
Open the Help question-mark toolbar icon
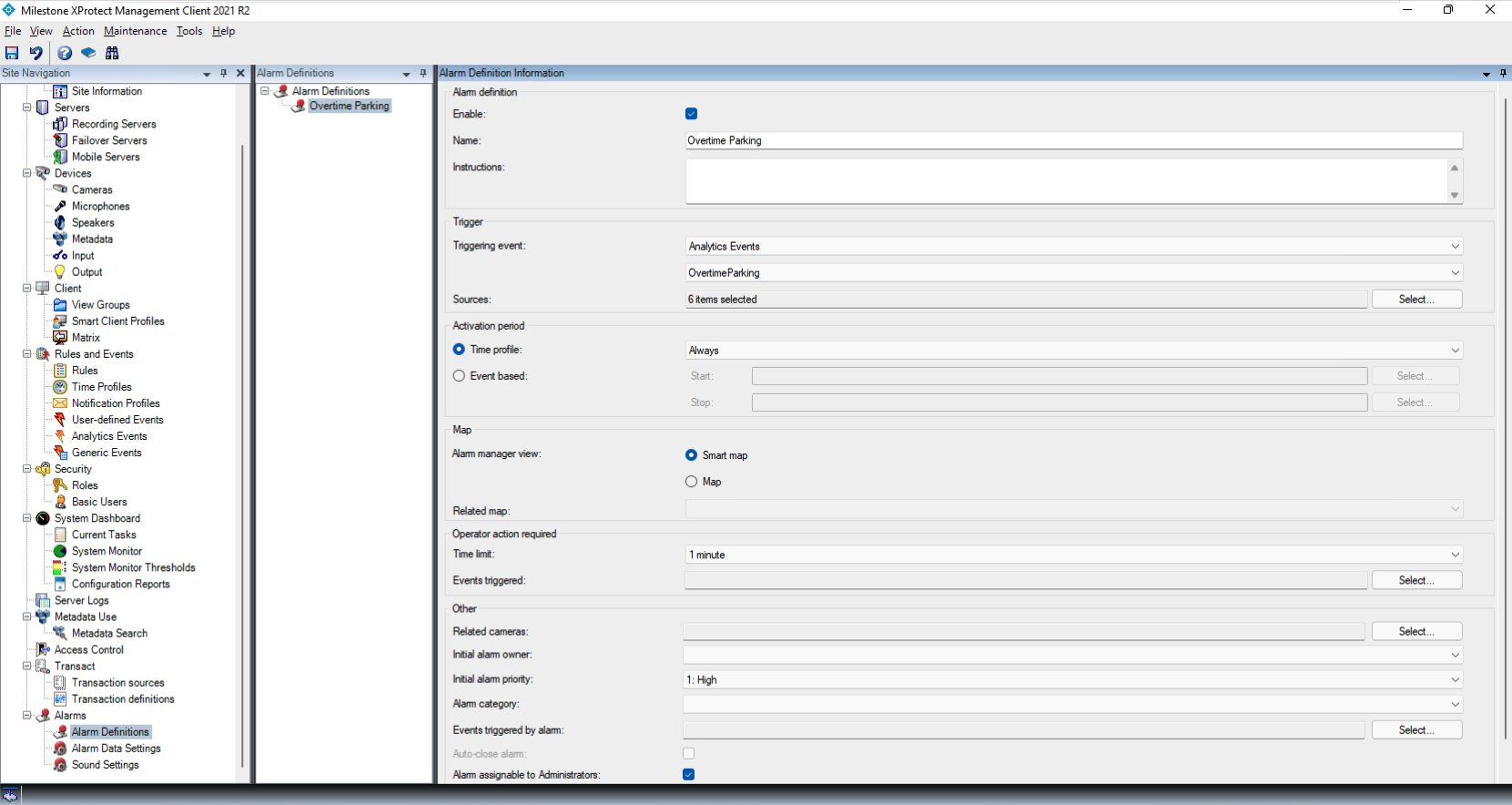(x=65, y=53)
